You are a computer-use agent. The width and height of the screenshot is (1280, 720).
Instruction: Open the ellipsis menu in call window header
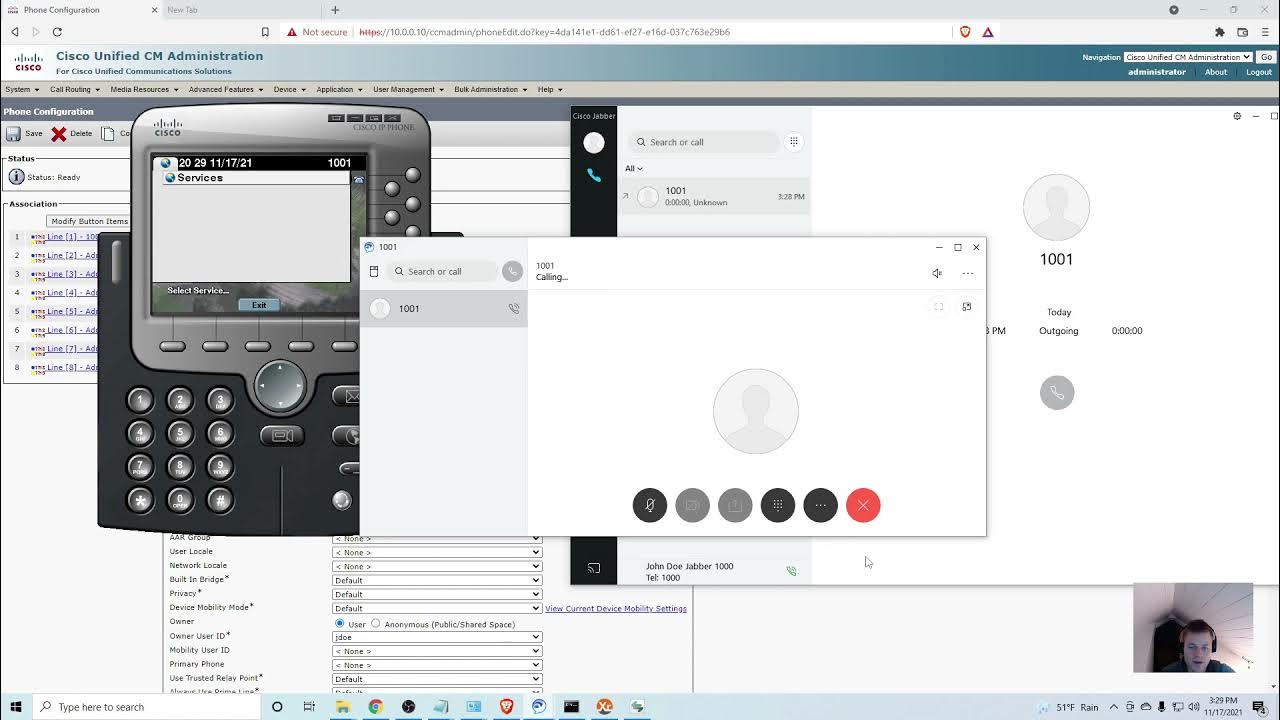[968, 273]
